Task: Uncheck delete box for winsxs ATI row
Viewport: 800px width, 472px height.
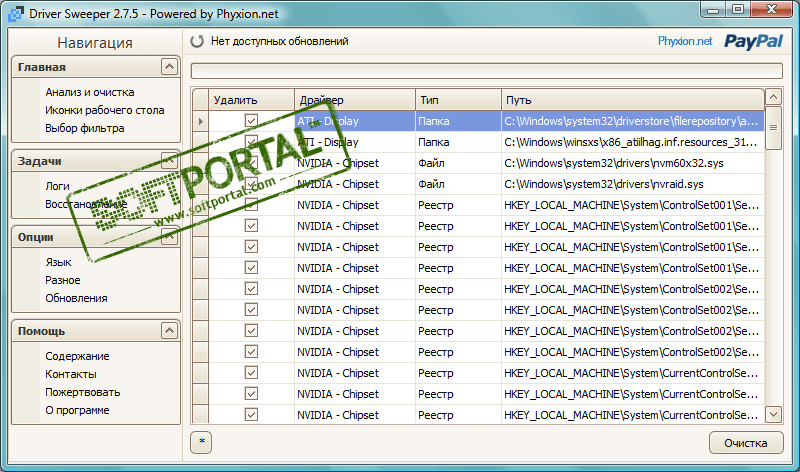Action: 251,142
